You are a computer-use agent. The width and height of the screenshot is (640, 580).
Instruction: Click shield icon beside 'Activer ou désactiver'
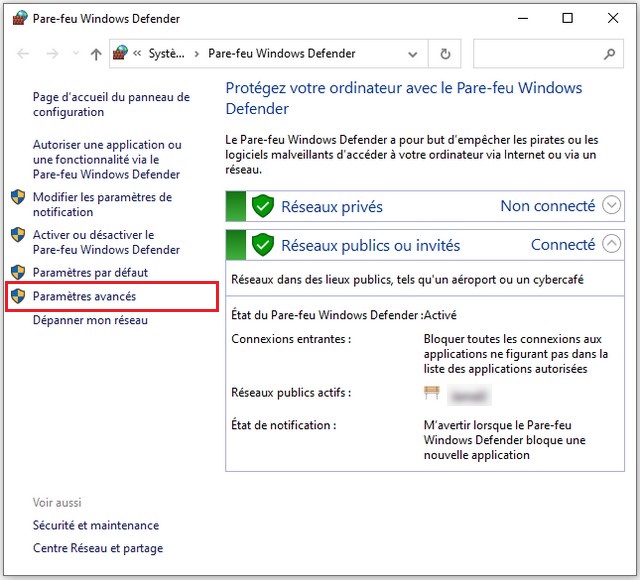tap(18, 235)
